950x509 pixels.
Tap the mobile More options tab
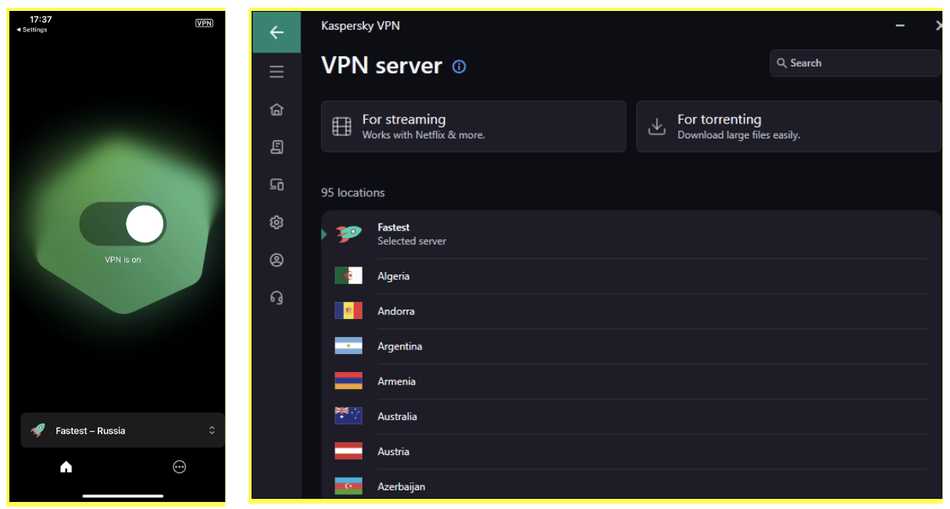(179, 466)
